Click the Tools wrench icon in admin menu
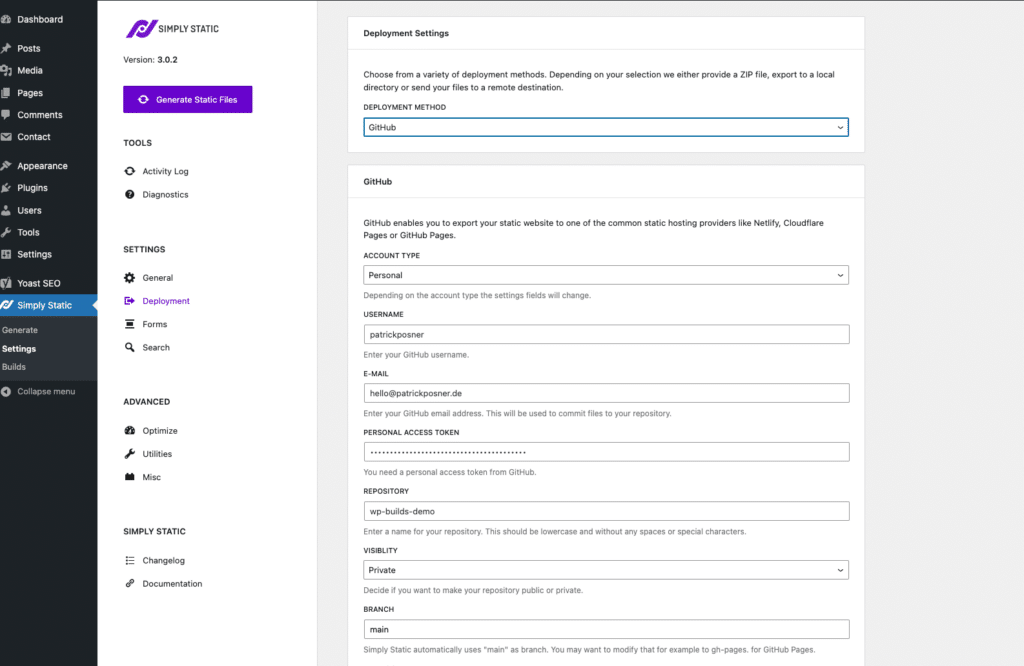The image size is (1024, 666). pyautogui.click(x=6, y=232)
